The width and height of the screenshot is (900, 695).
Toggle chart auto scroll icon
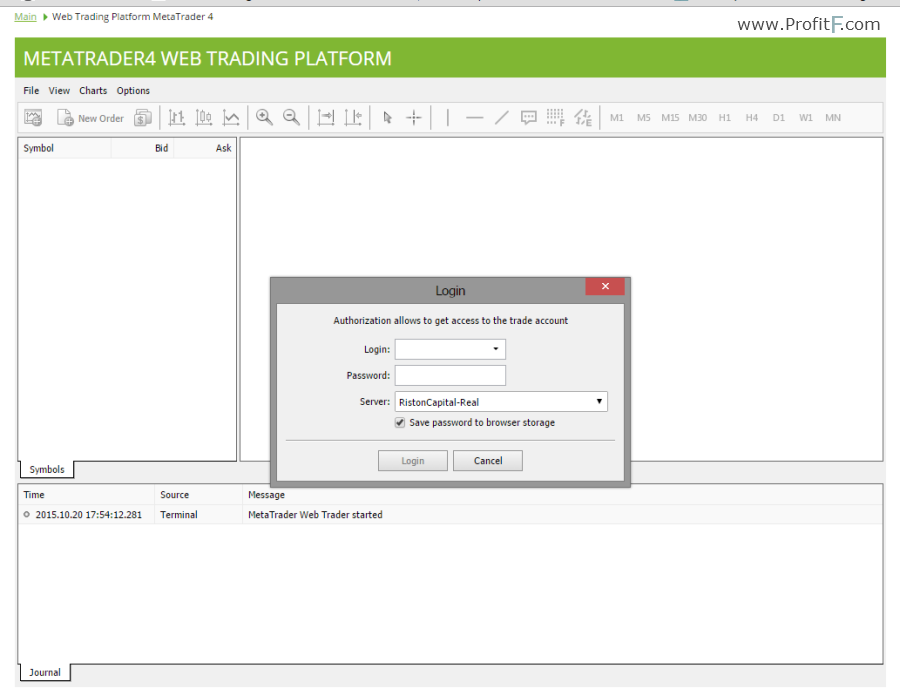coord(325,118)
